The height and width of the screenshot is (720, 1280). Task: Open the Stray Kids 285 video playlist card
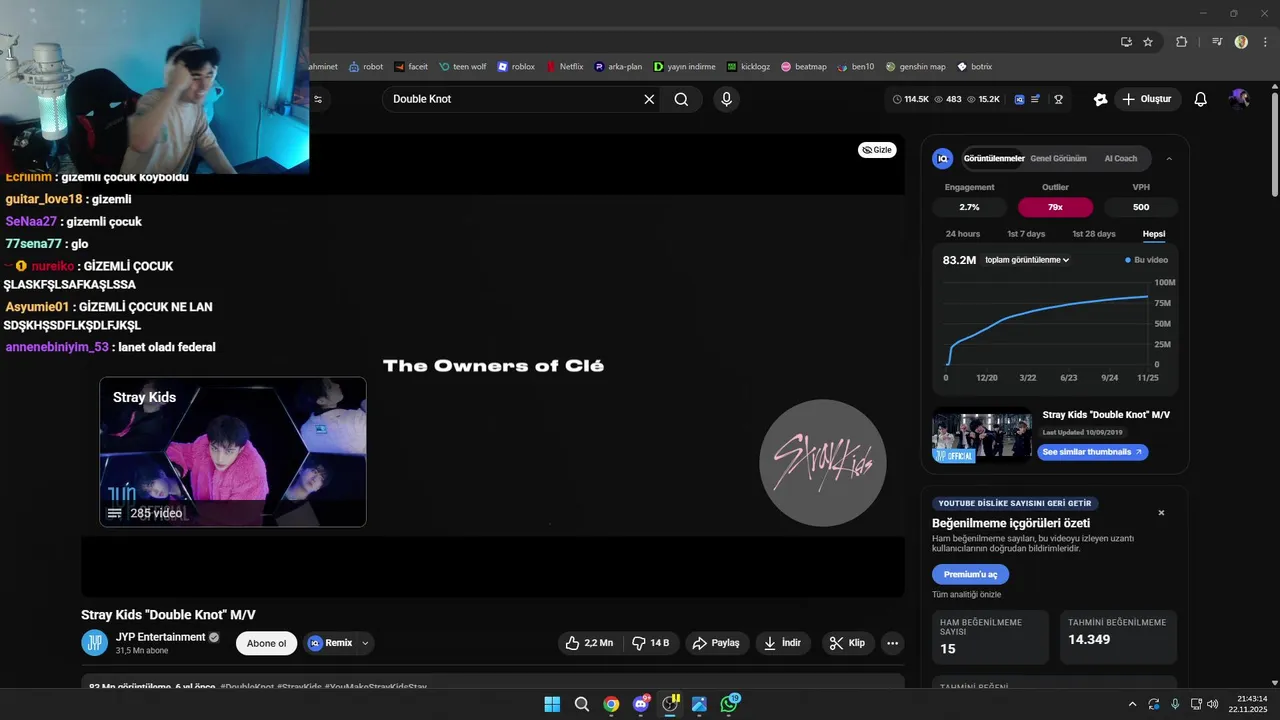[x=233, y=452]
